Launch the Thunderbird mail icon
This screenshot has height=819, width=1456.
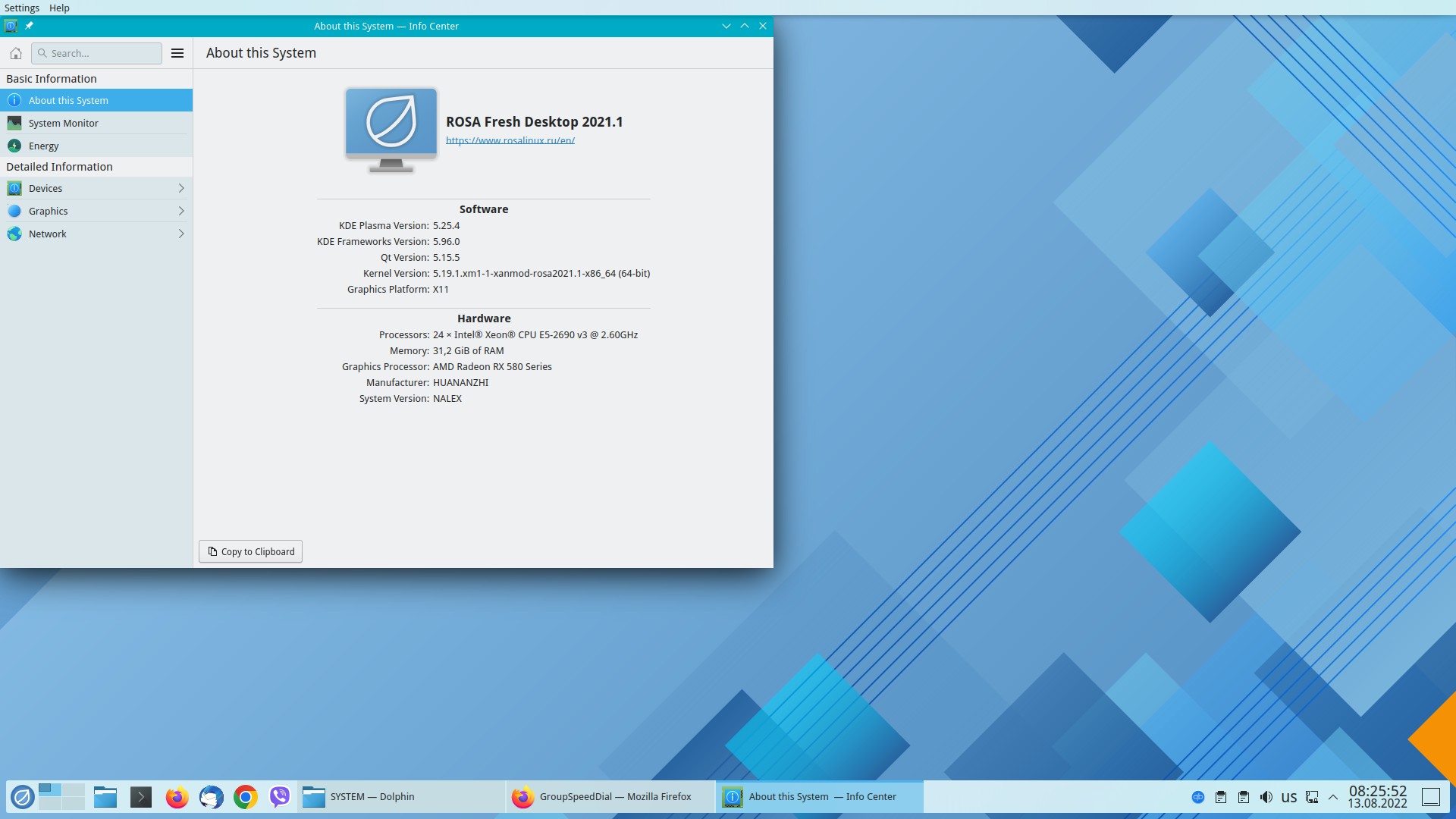click(211, 797)
